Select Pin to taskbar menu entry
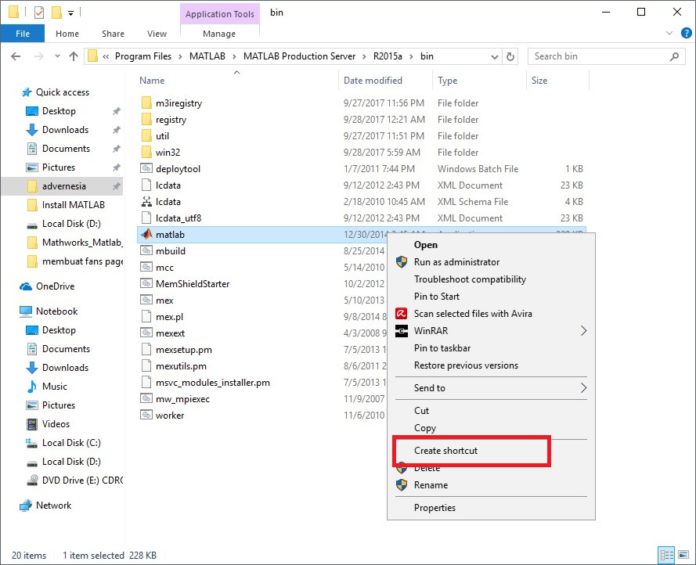The width and height of the screenshot is (696, 565). pos(442,348)
